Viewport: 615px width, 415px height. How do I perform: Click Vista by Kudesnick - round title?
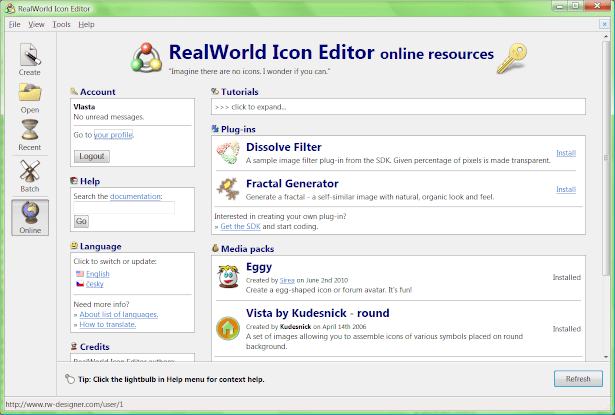tap(318, 313)
